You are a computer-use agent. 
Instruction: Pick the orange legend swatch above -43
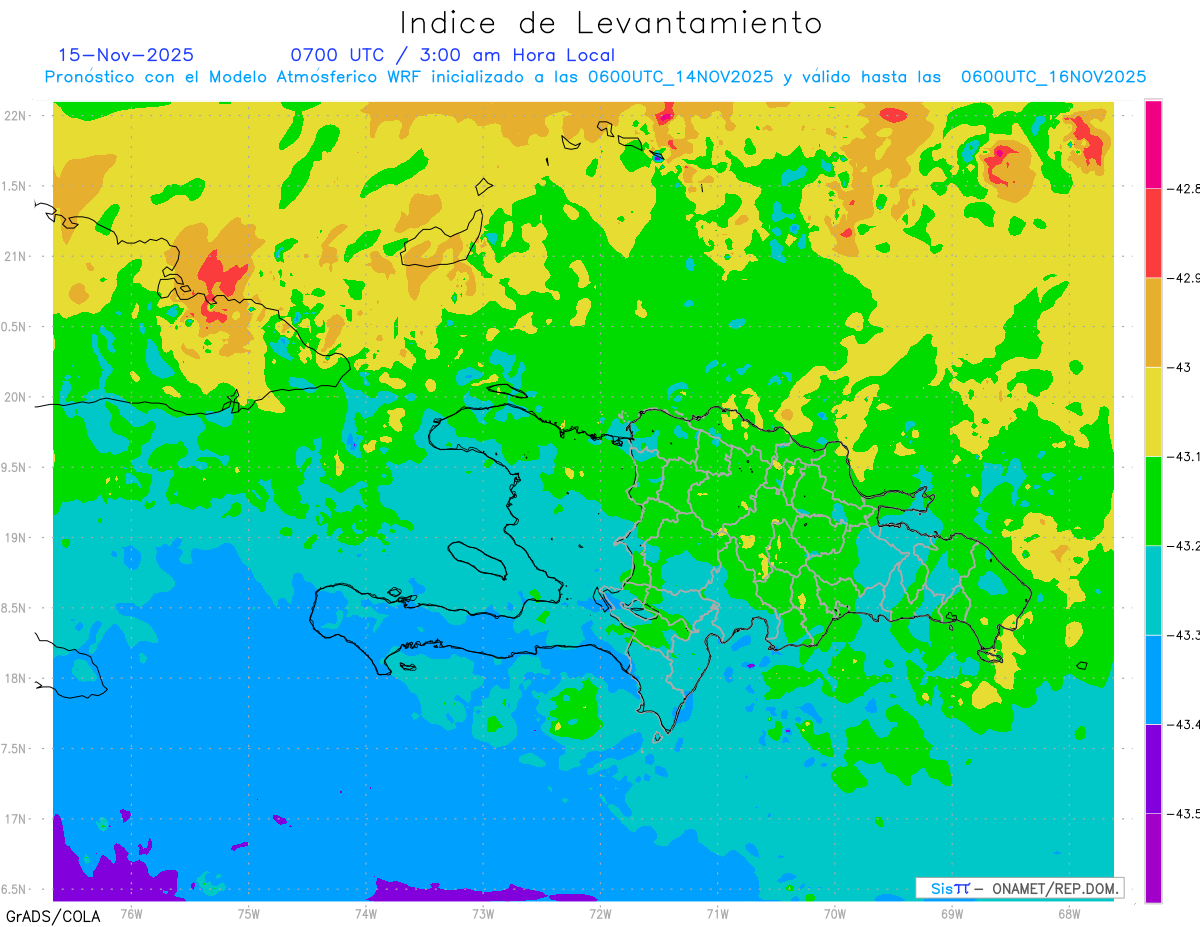click(x=1153, y=322)
